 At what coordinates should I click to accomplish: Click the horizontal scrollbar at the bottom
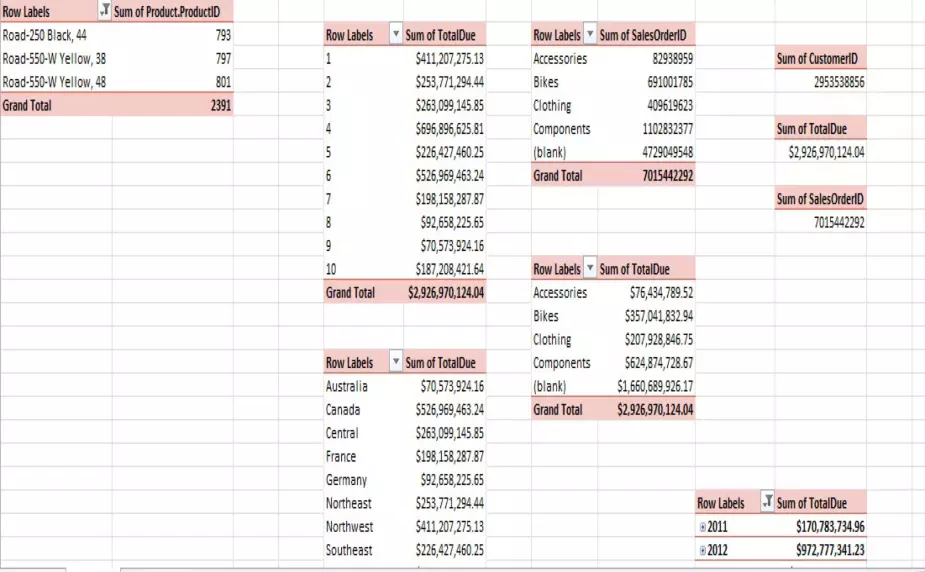(x=500, y=568)
